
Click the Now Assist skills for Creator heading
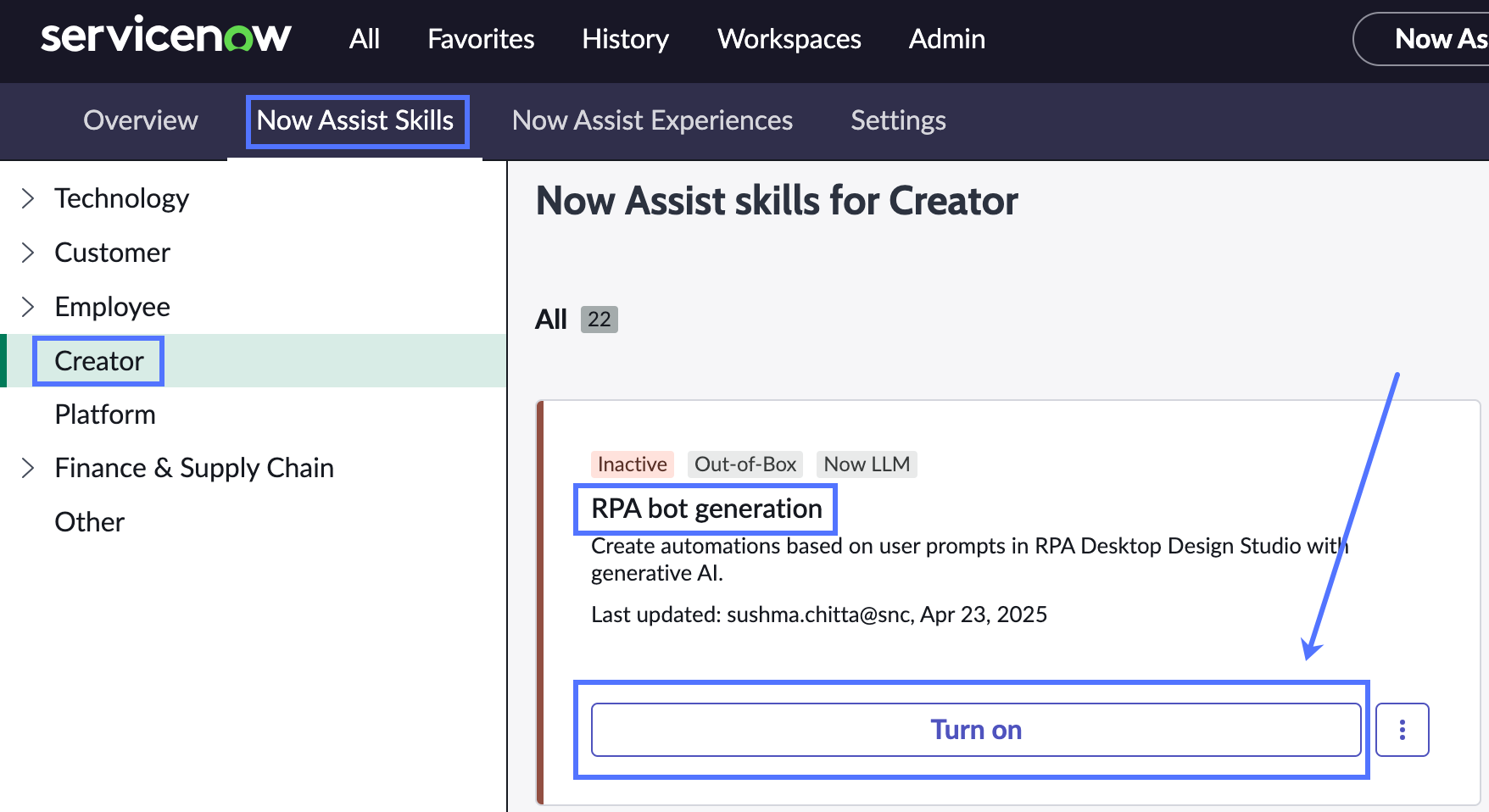777,201
